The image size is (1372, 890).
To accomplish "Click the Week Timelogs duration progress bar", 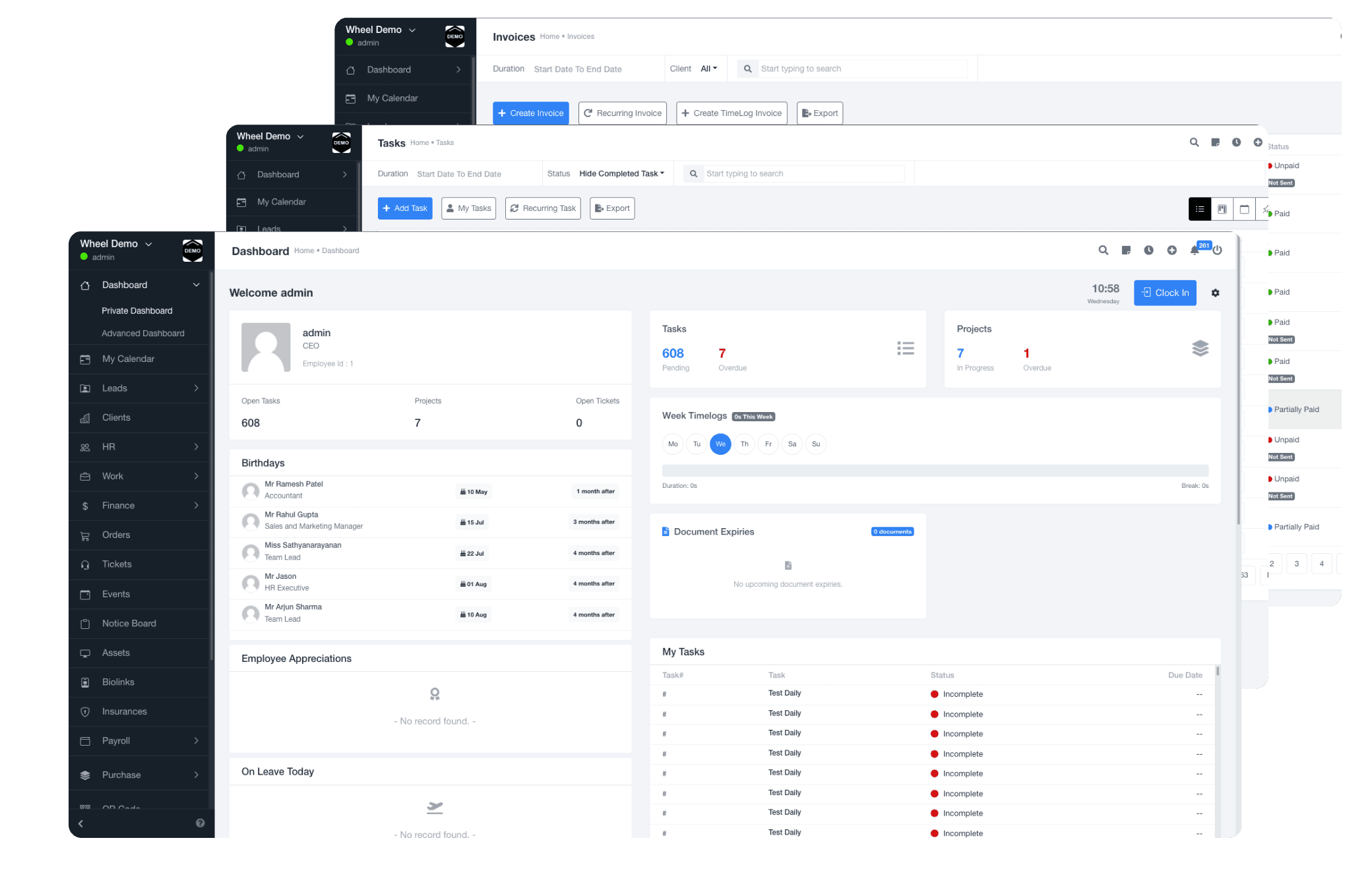I will [935, 471].
